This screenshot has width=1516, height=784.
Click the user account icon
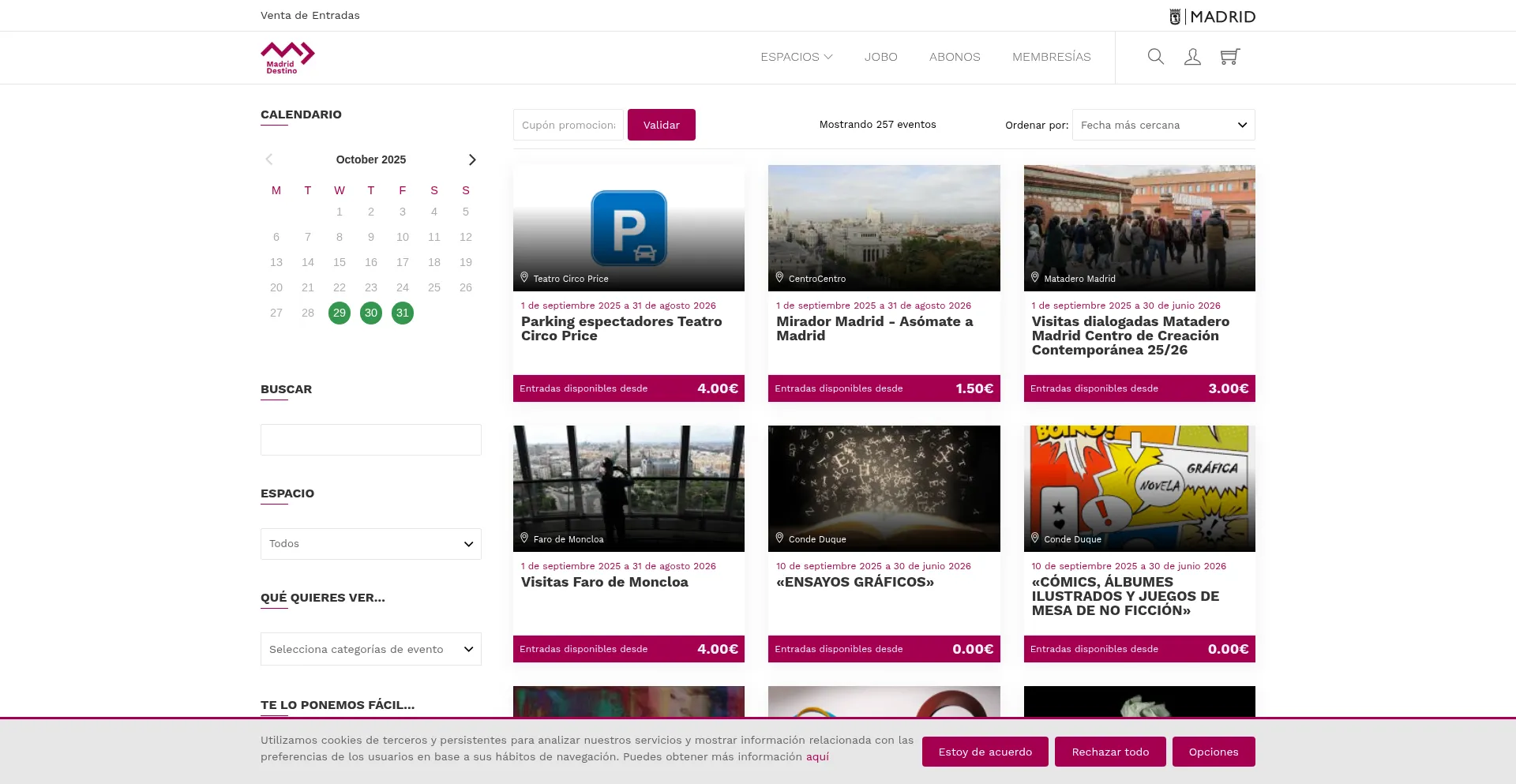tap(1192, 57)
